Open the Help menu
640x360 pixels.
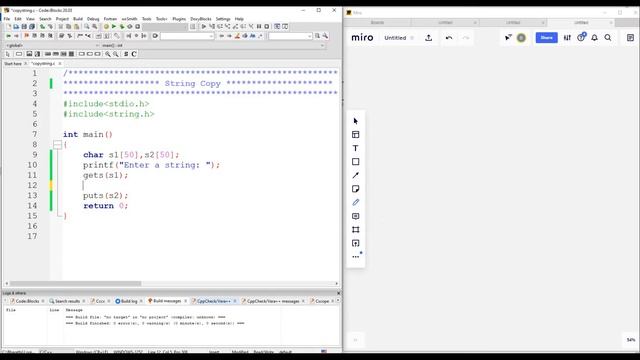pyautogui.click(x=239, y=19)
